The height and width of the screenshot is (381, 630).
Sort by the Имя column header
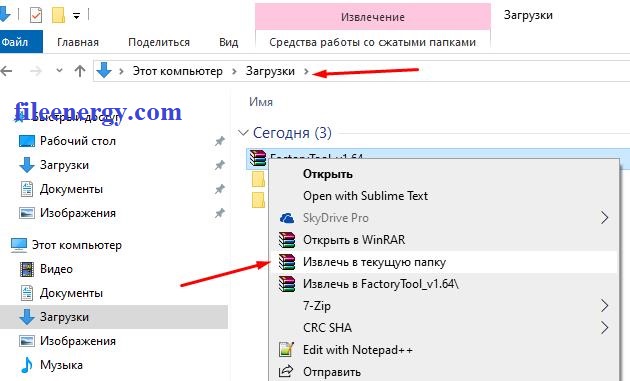click(261, 102)
